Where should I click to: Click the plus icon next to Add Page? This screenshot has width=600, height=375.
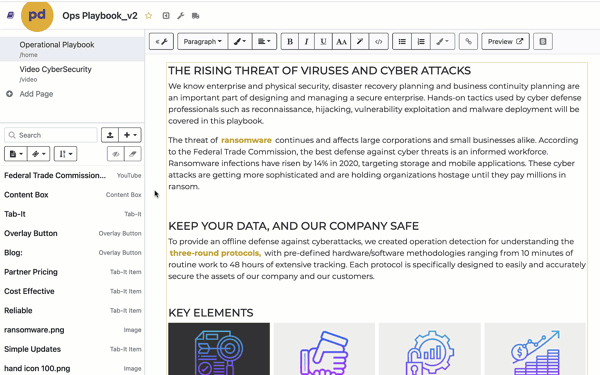click(9, 94)
